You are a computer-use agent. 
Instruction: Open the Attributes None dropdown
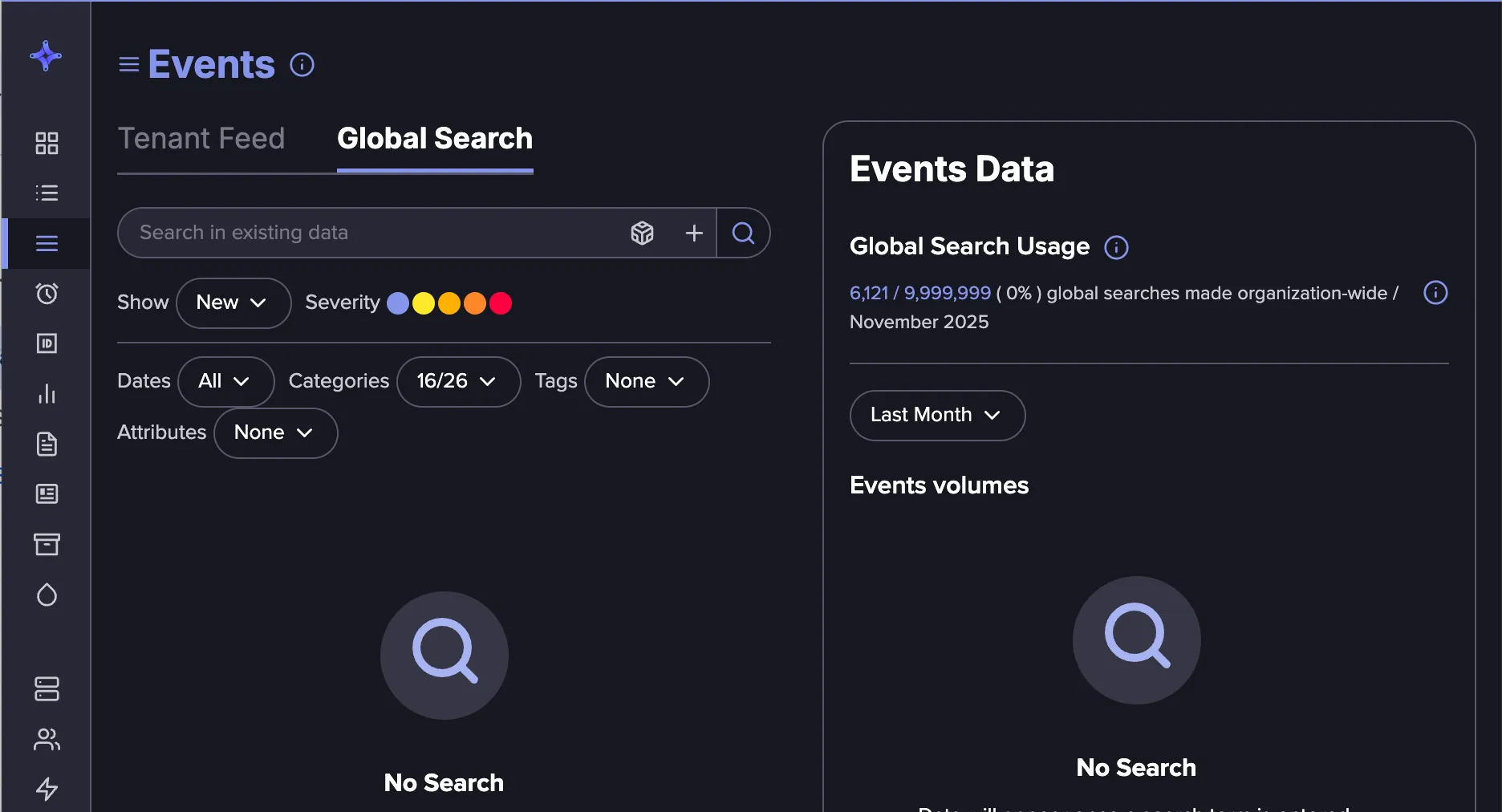tap(275, 432)
